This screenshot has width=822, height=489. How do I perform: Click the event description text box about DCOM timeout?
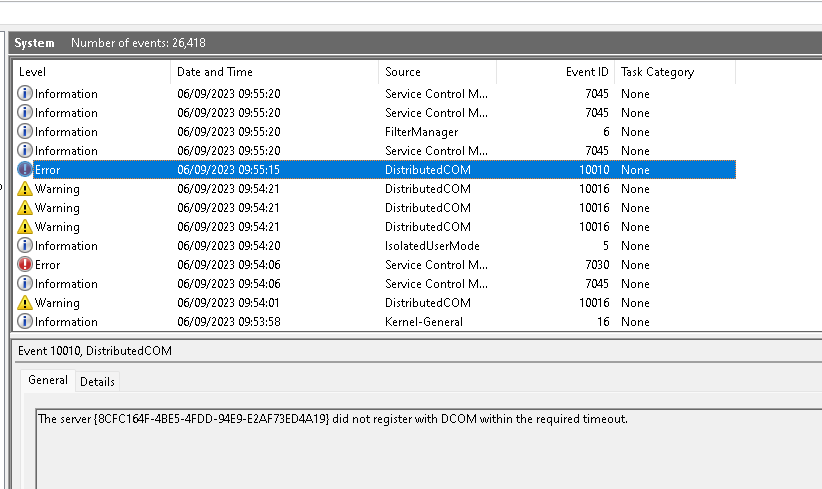coord(429,449)
